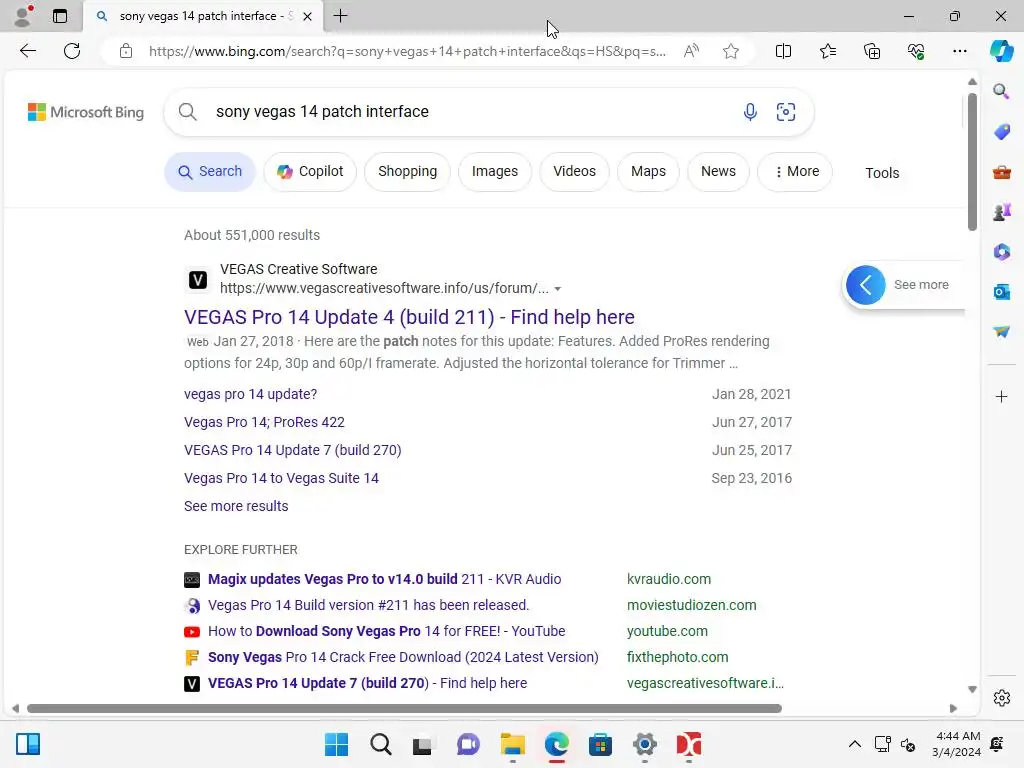Close the sony vegas search tab

(308, 16)
